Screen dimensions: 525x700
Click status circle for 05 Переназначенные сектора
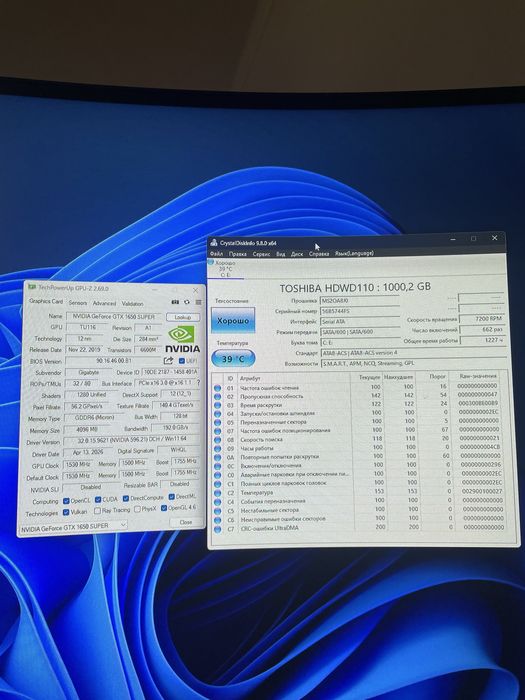[x=217, y=422]
